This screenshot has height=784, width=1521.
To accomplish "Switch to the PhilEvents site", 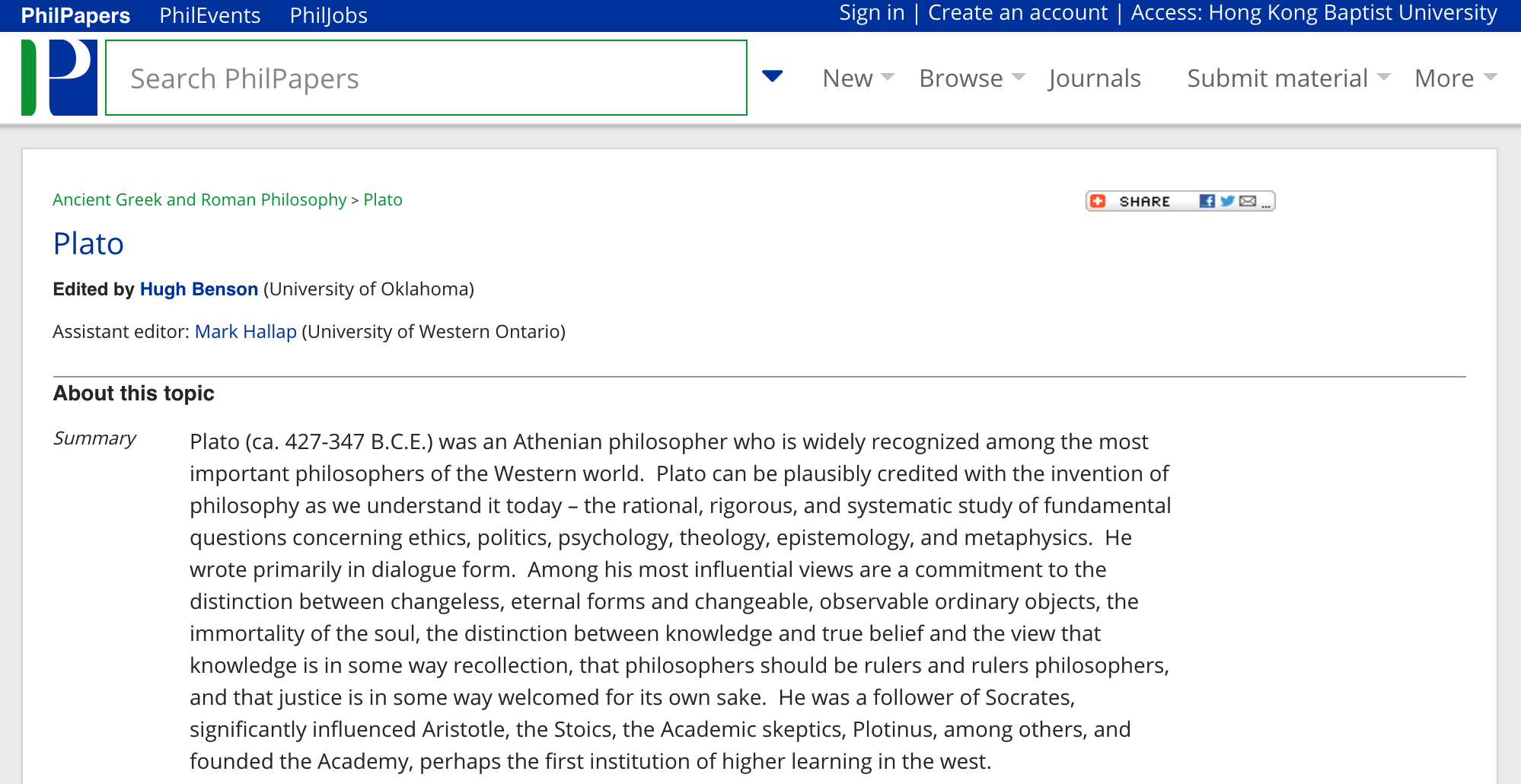I will click(210, 15).
